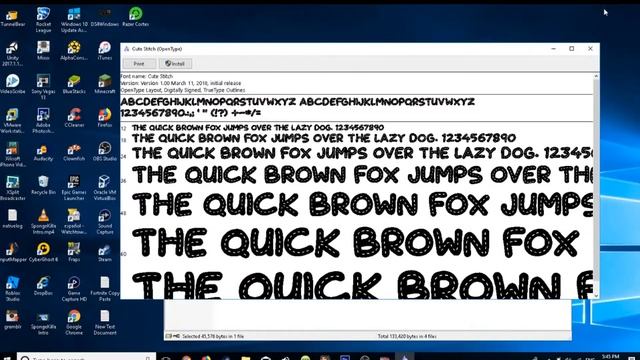Select the VMware Workstation icon

(13, 121)
